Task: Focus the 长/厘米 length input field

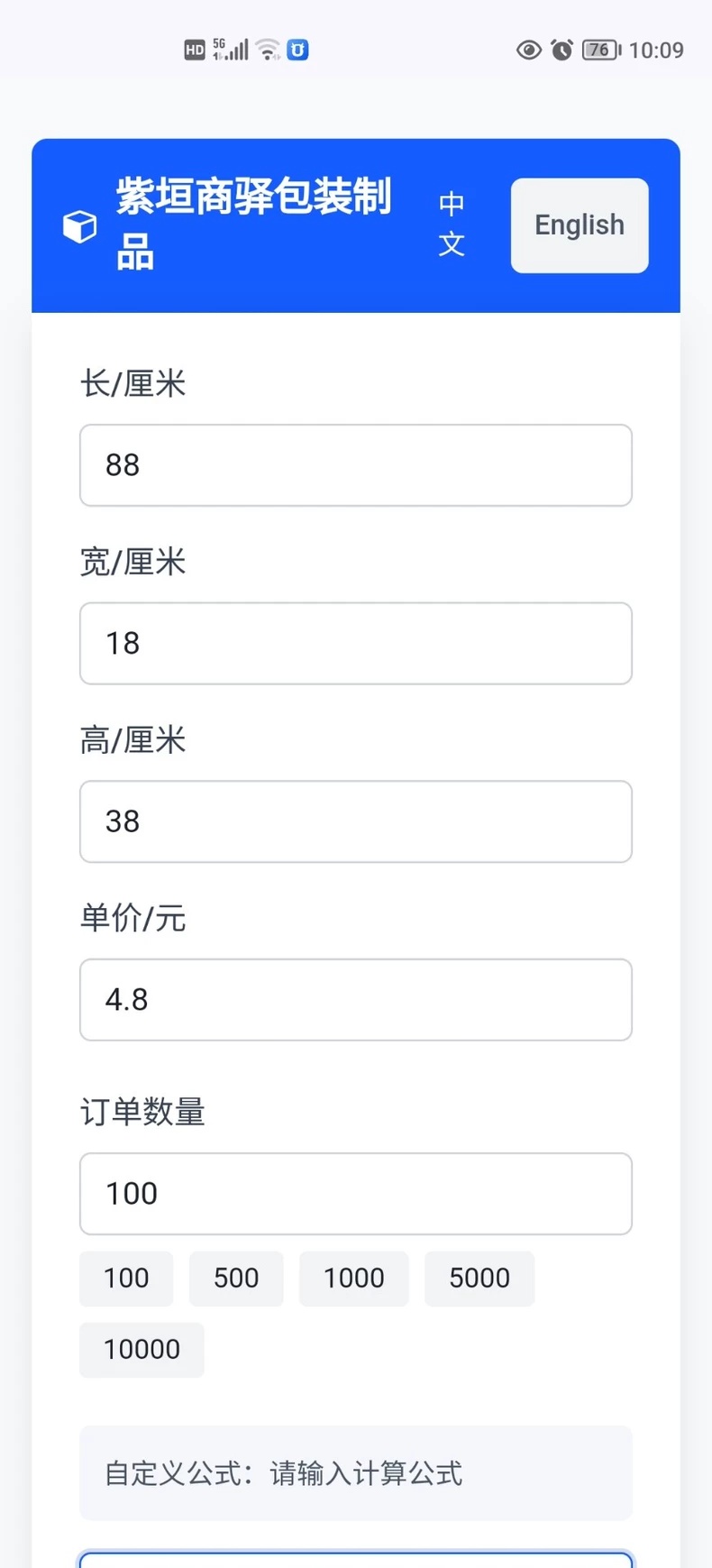Action: tap(356, 465)
